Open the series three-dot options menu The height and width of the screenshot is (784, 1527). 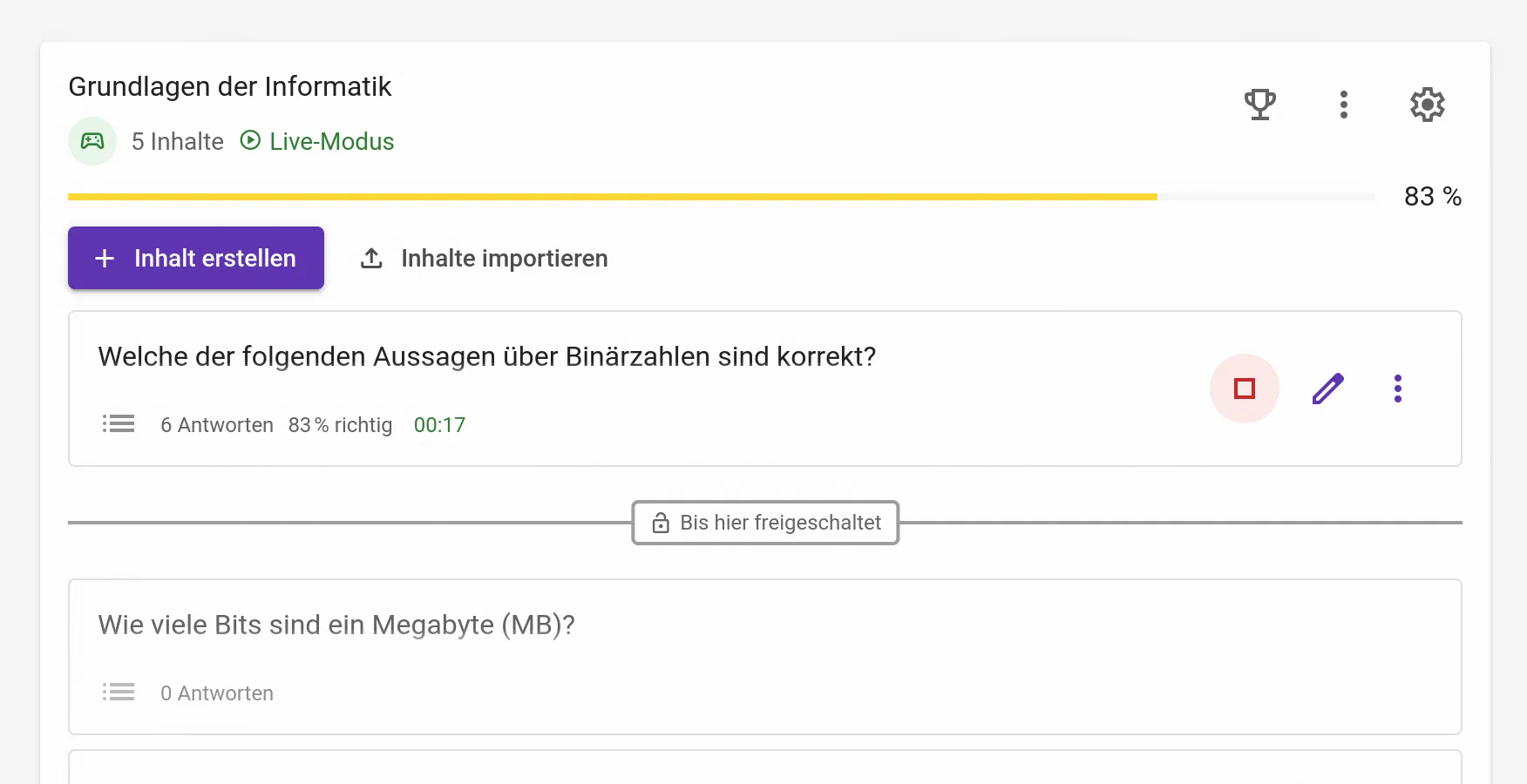pos(1343,105)
